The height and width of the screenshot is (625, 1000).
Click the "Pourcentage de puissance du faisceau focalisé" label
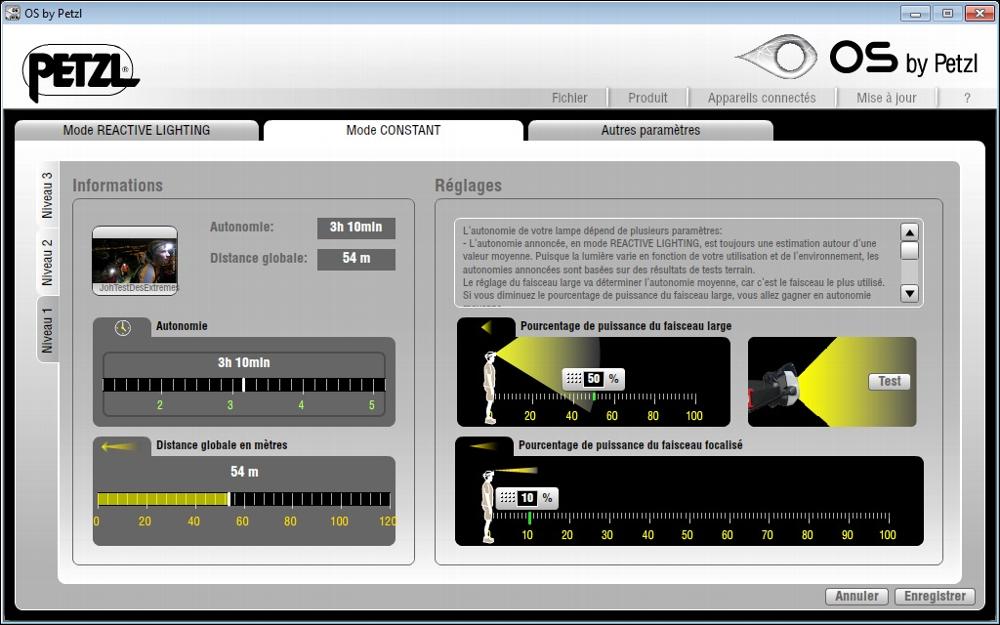point(630,445)
